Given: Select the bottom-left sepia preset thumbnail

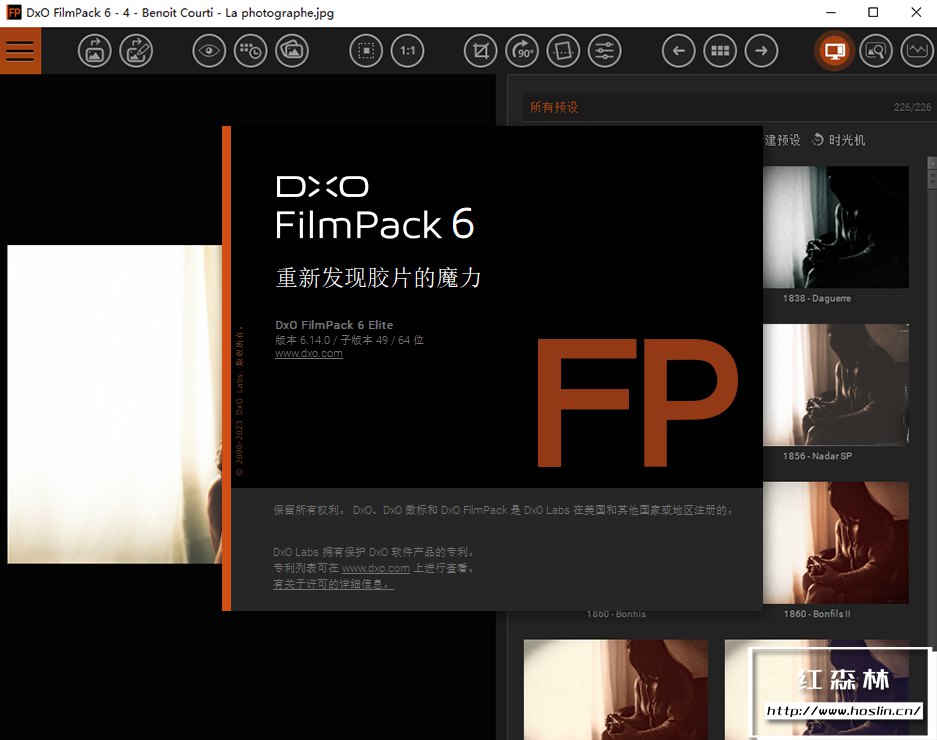Looking at the screenshot, I should coord(616,690).
